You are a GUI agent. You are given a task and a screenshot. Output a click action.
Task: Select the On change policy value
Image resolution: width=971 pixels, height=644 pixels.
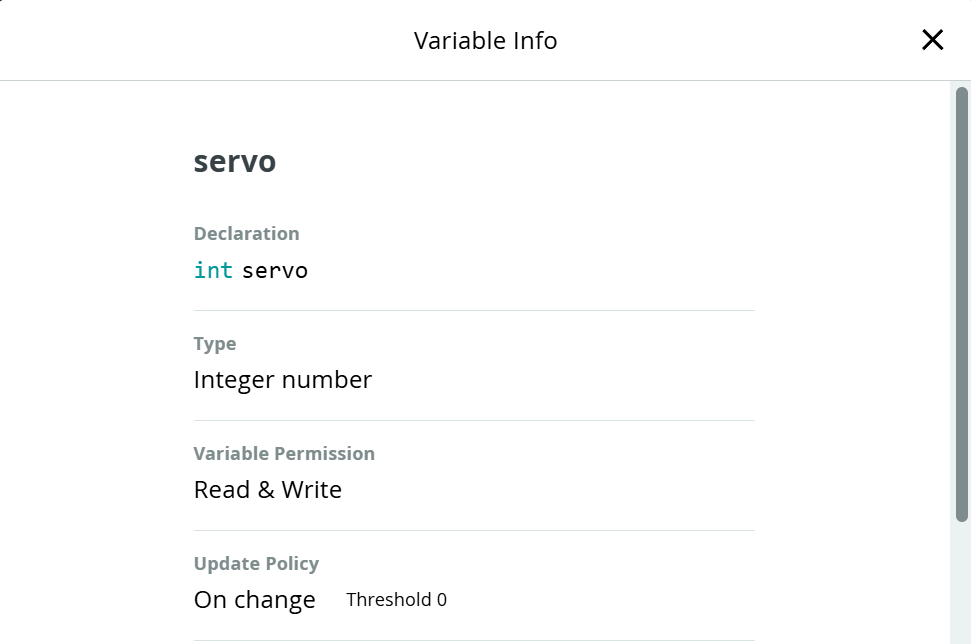(x=255, y=600)
